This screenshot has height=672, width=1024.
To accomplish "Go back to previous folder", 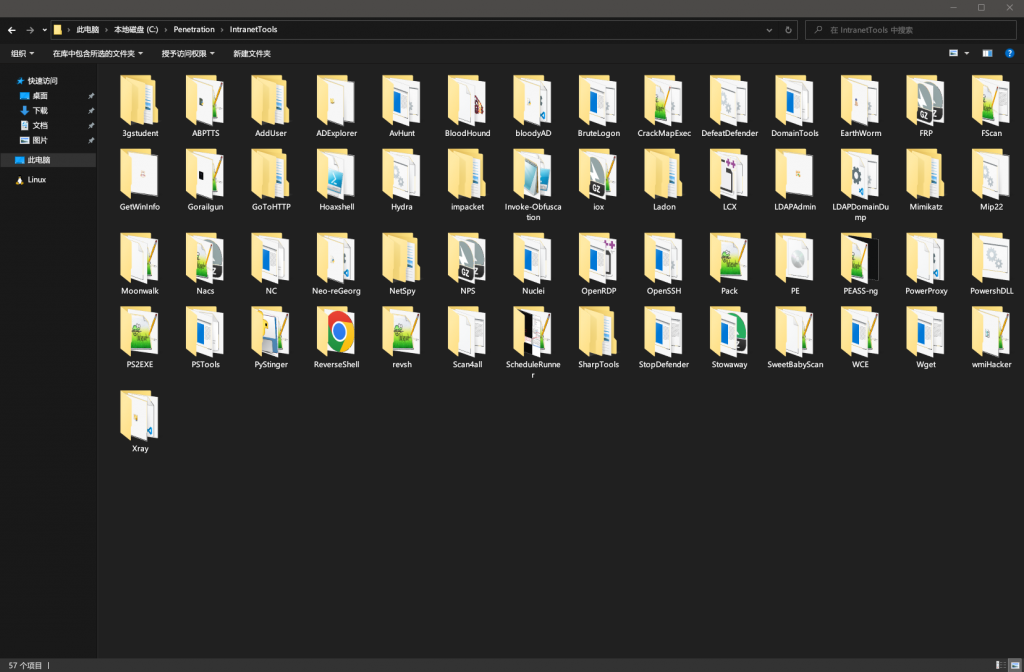I will pyautogui.click(x=12, y=30).
